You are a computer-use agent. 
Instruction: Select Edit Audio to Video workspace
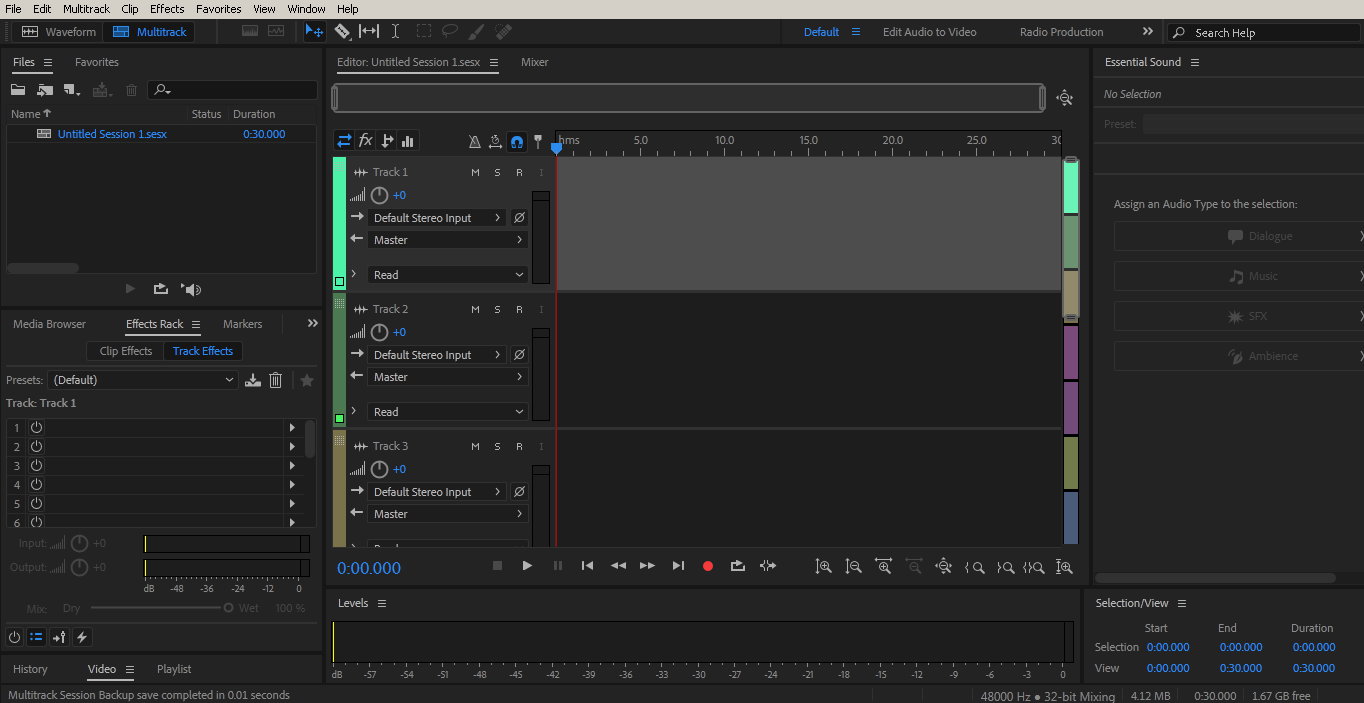tap(929, 32)
